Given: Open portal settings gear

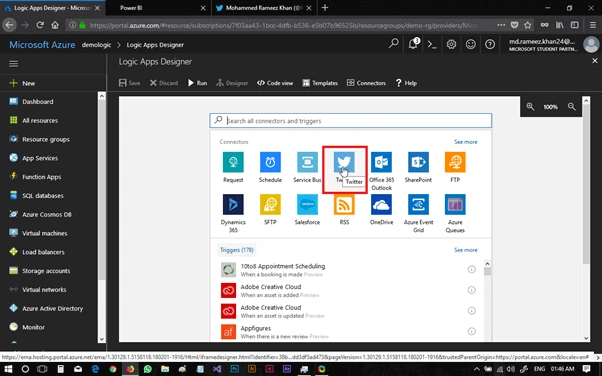Looking at the screenshot, I should (451, 44).
